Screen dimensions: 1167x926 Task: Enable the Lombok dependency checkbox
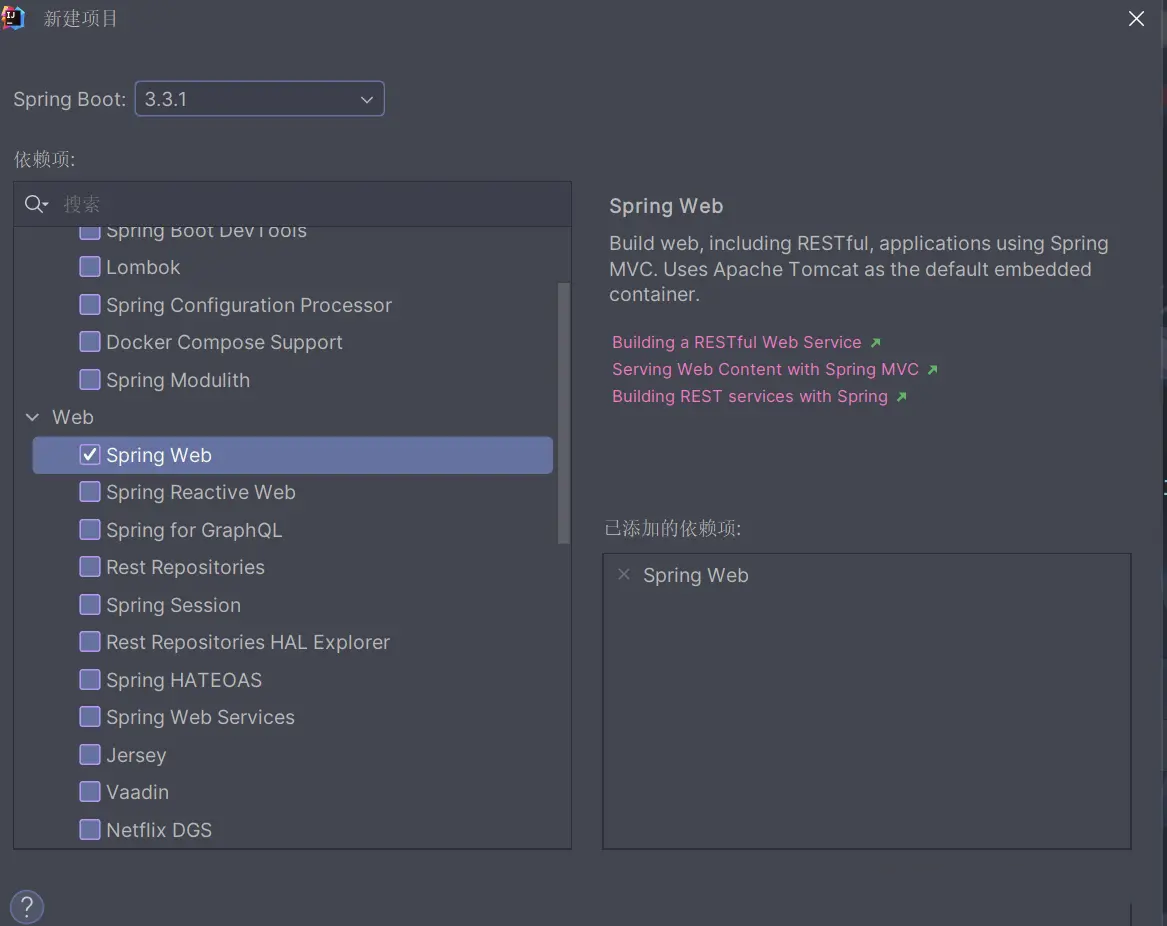click(90, 267)
